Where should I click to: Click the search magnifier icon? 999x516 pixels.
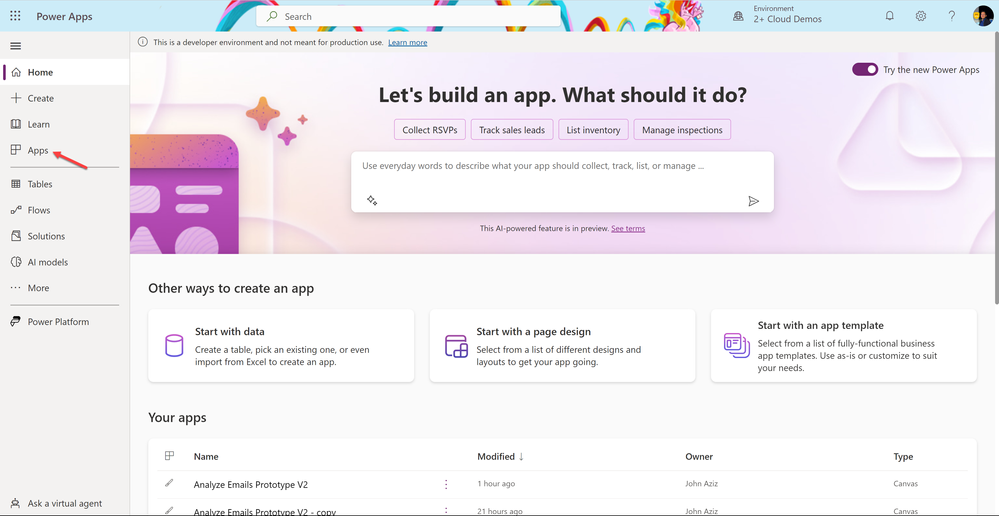(273, 17)
